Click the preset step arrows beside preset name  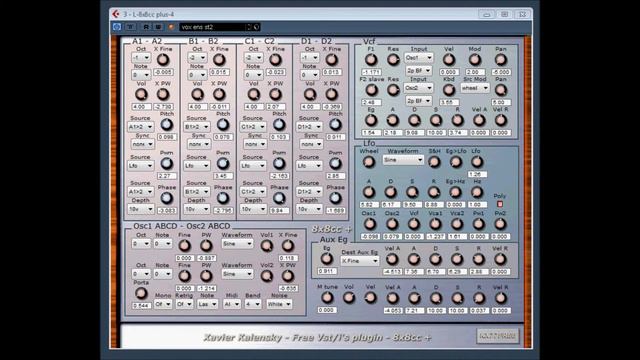pos(249,27)
